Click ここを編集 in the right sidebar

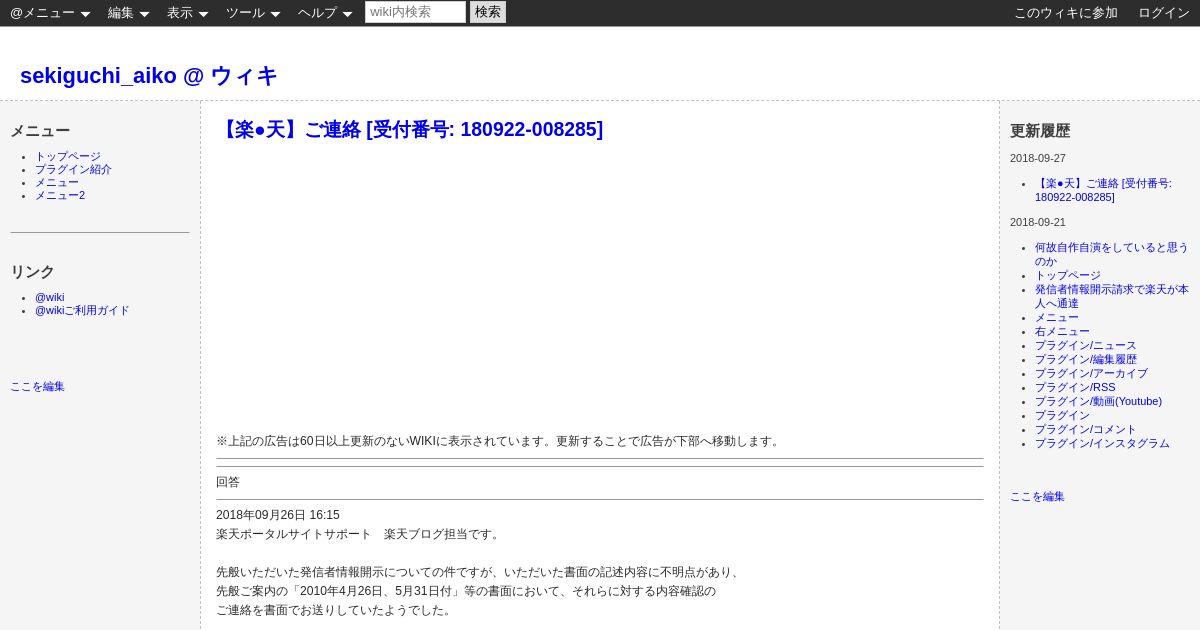pos(1037,496)
